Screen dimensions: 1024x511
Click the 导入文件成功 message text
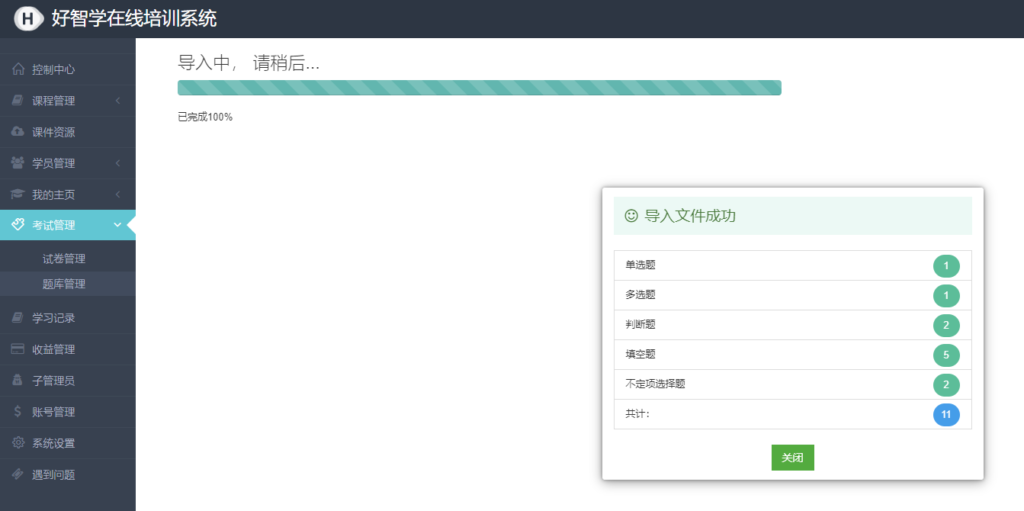[x=690, y=216]
